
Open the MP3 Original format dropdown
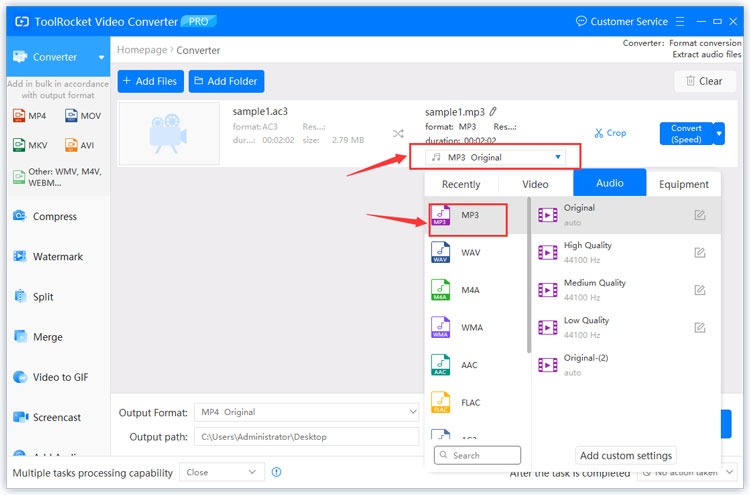495,157
